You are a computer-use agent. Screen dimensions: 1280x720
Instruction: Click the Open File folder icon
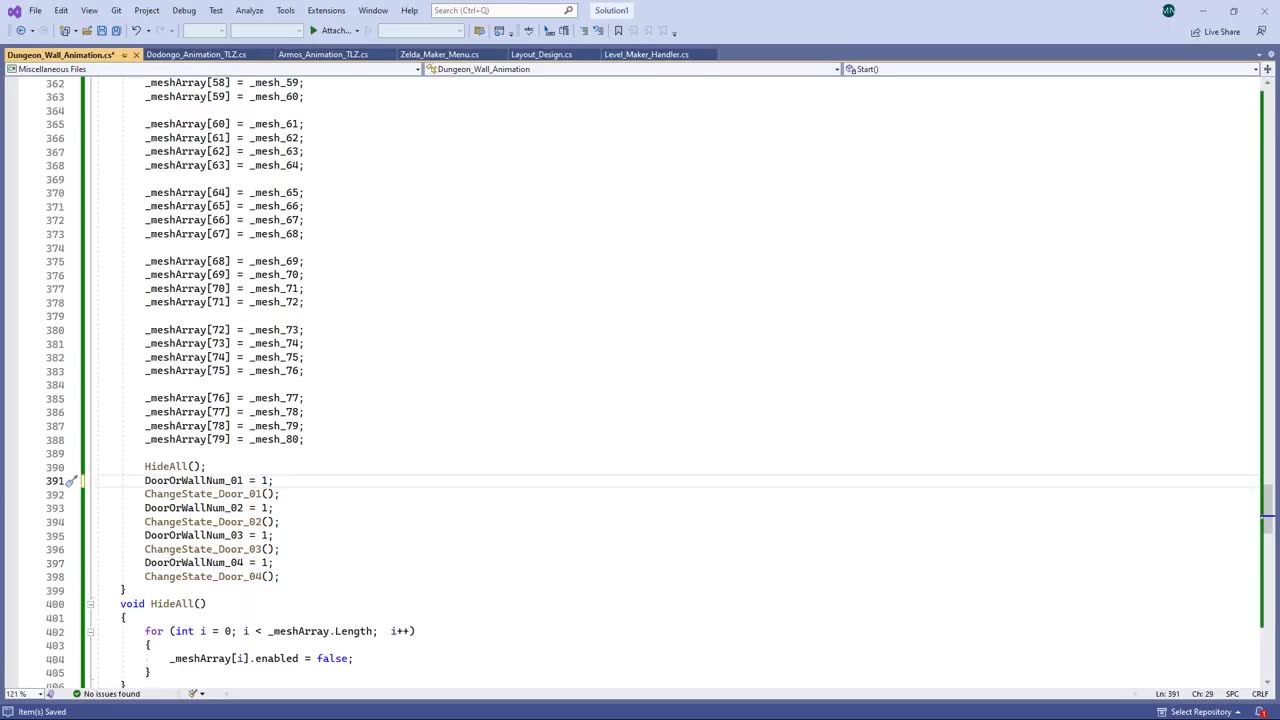point(87,31)
